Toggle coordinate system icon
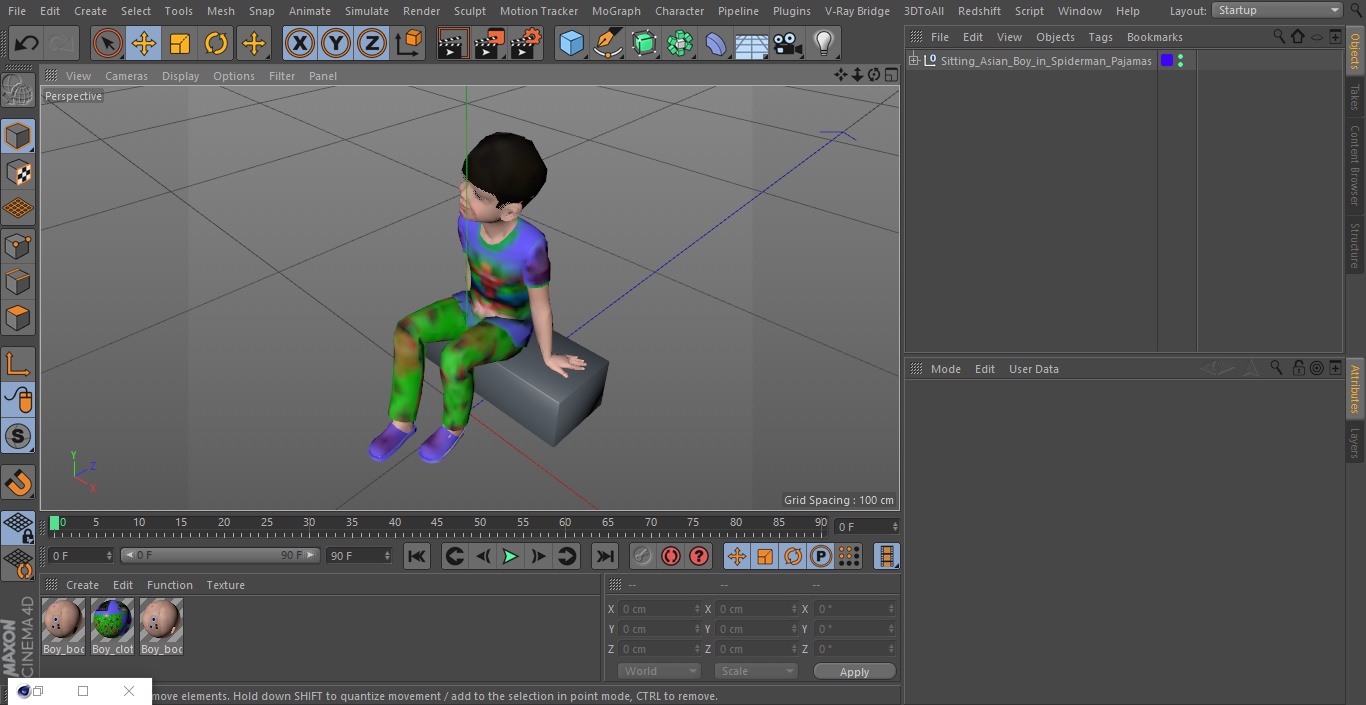 pyautogui.click(x=409, y=43)
